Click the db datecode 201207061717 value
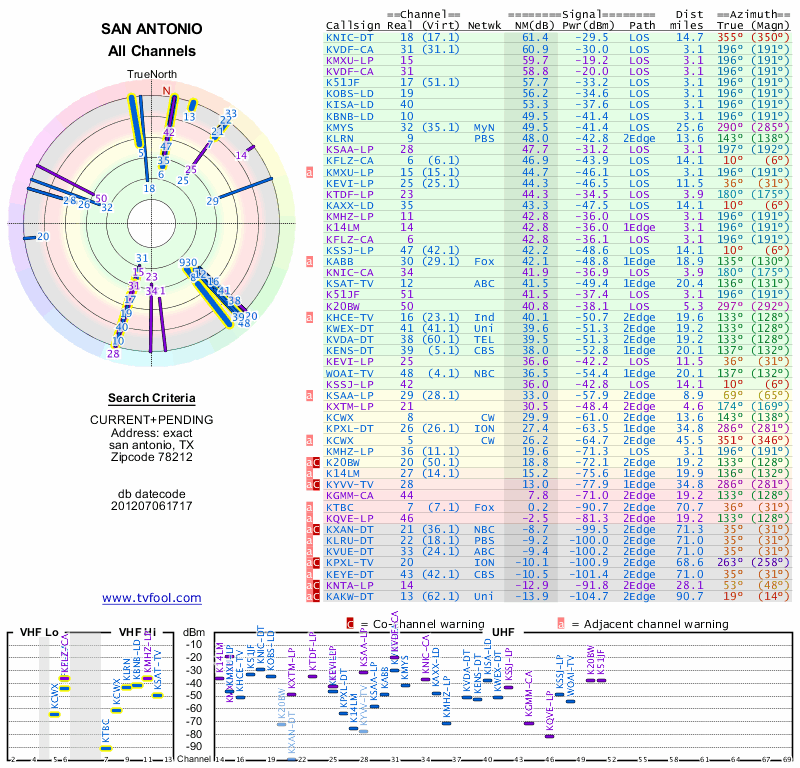The width and height of the screenshot is (800, 768). (152, 506)
